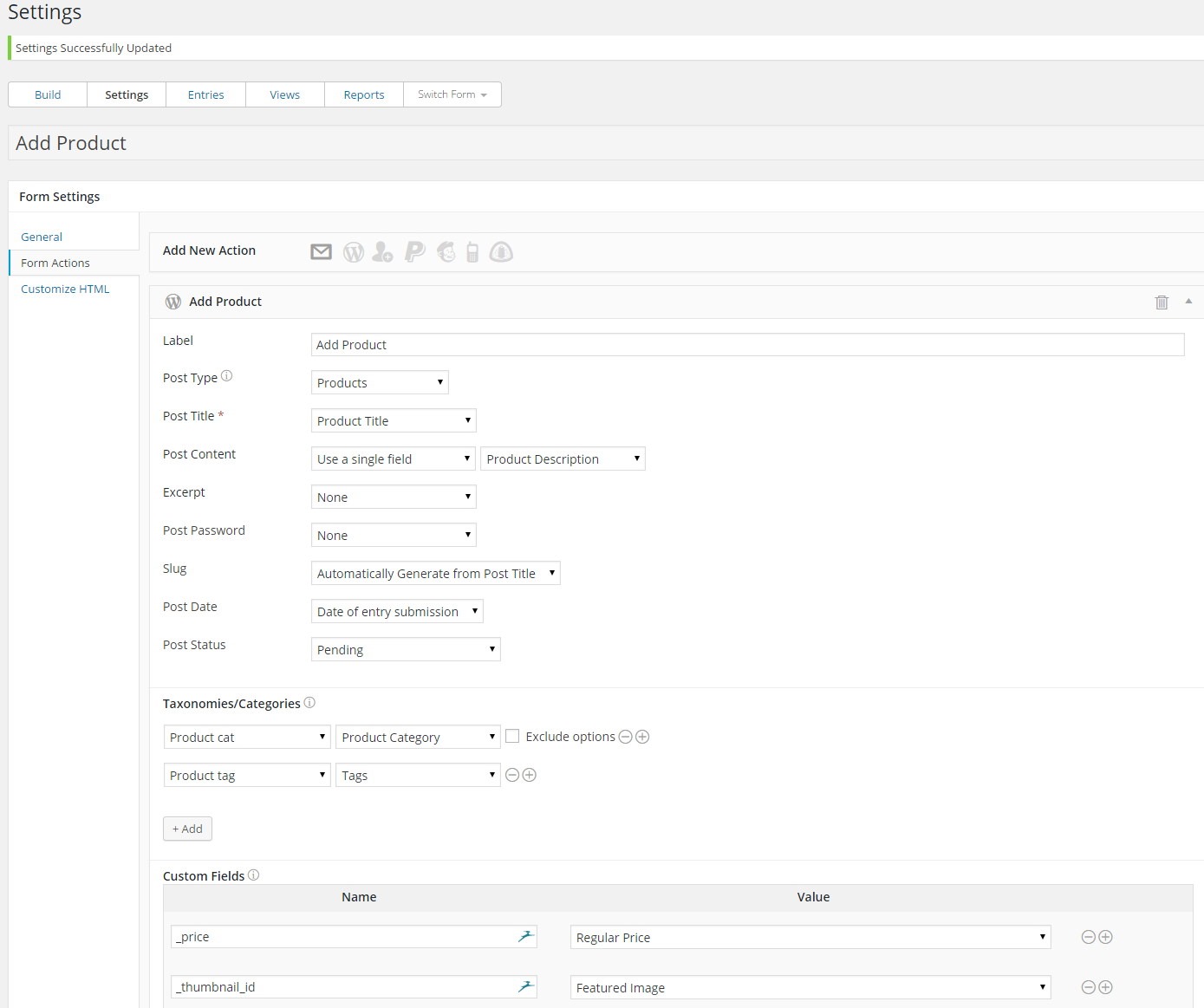Open the Switch Form menu
This screenshot has height=1008, width=1204.
point(452,94)
